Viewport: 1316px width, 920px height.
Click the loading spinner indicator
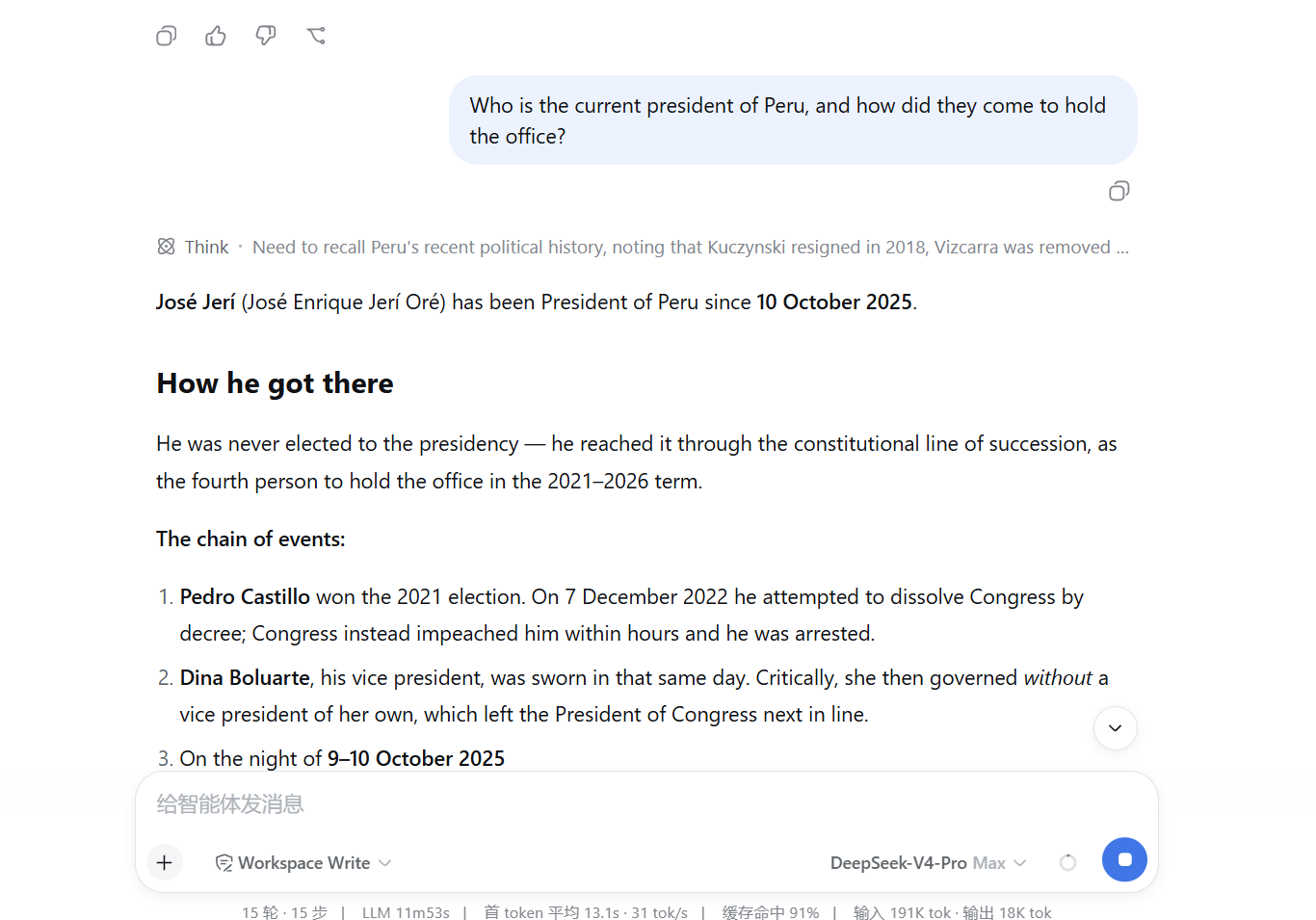[1067, 862]
